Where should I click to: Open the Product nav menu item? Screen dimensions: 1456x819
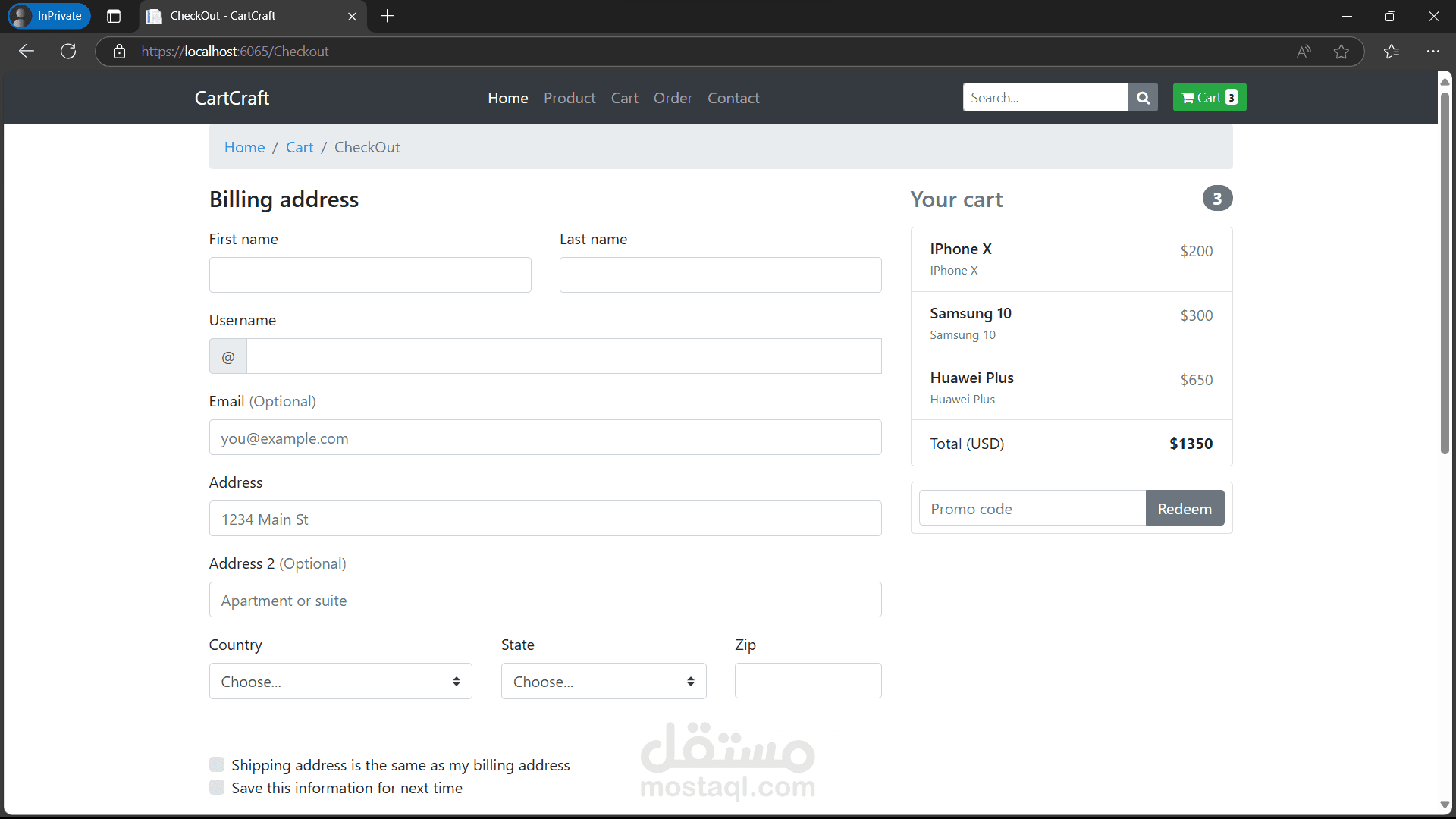click(x=569, y=98)
